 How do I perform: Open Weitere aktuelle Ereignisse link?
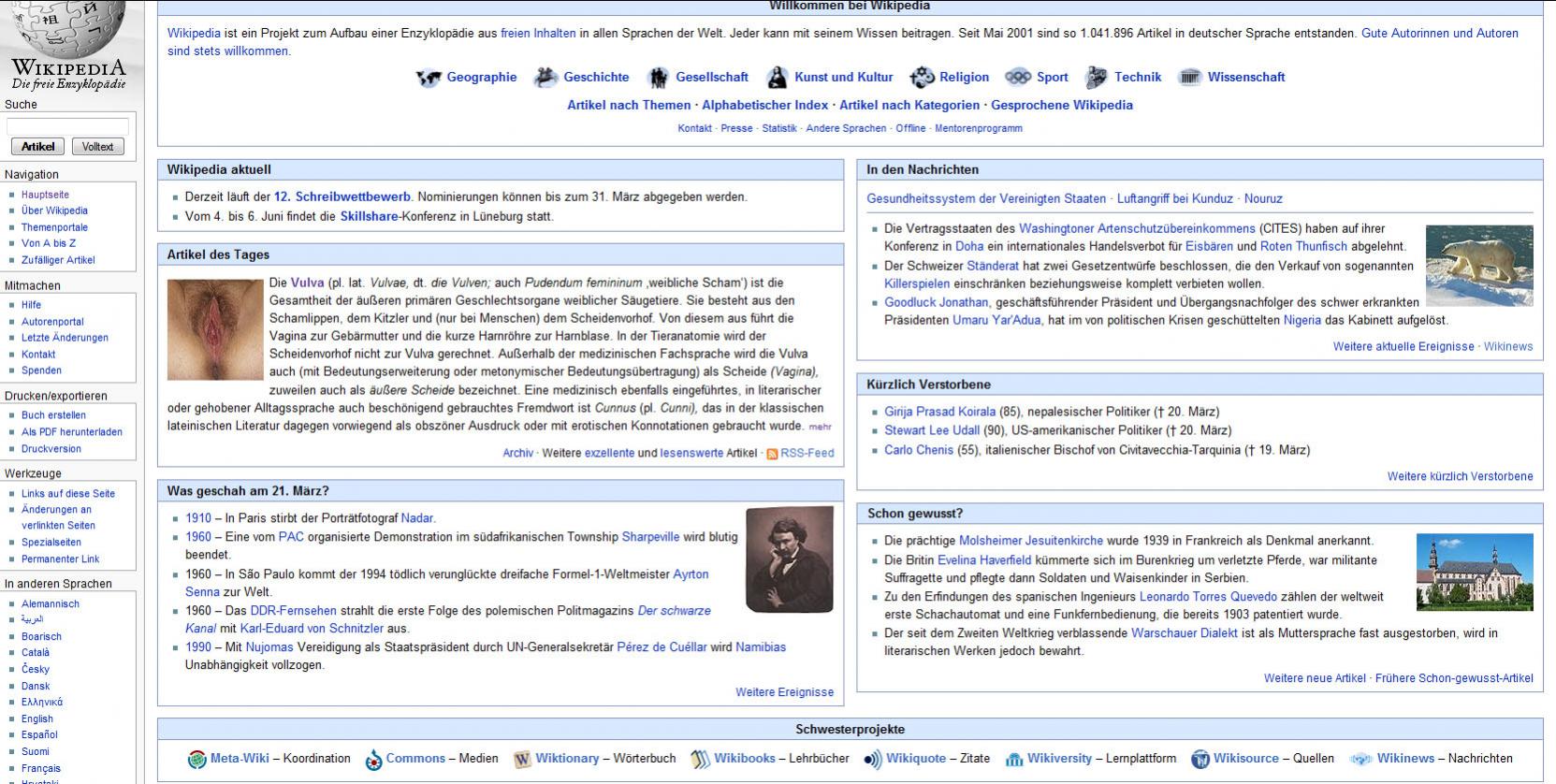(1403, 347)
